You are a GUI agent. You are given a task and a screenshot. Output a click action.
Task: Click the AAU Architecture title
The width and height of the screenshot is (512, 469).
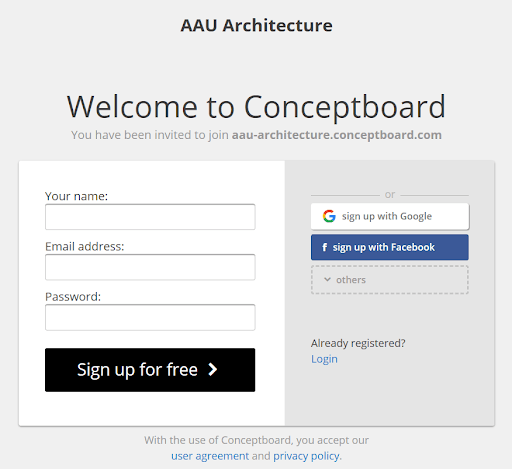pyautogui.click(x=256, y=25)
